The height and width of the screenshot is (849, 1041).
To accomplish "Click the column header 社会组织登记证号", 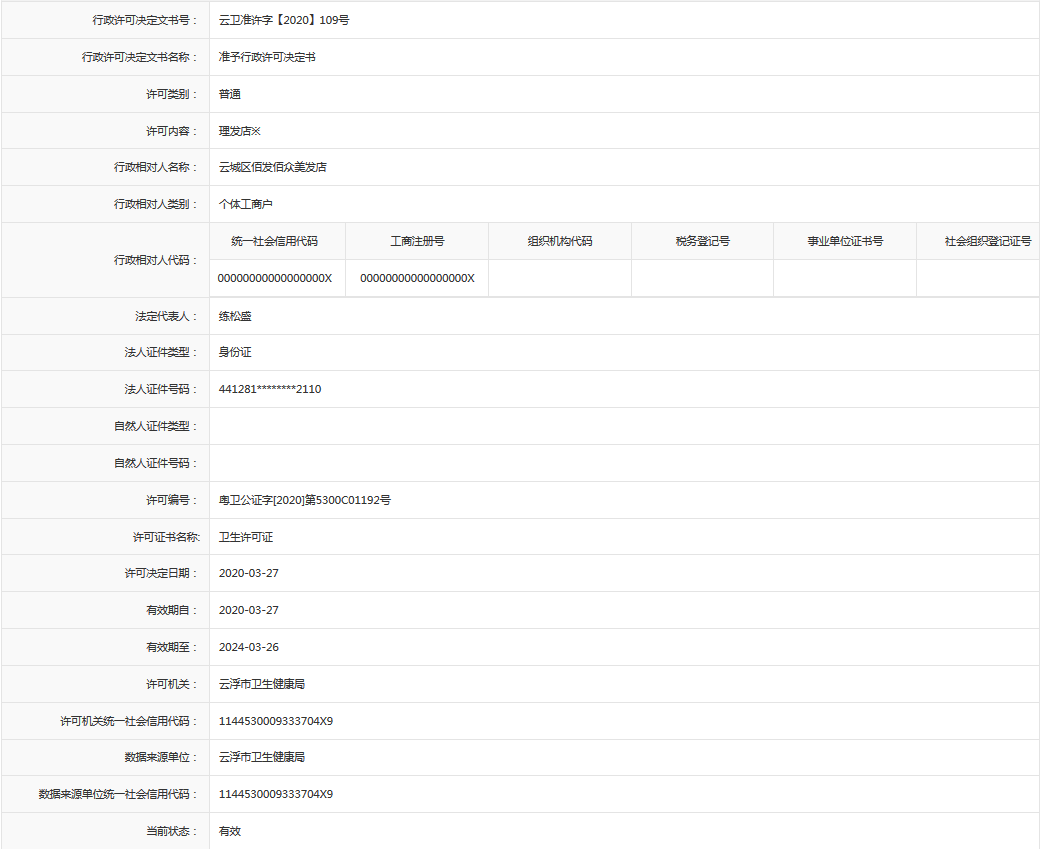I will [988, 241].
